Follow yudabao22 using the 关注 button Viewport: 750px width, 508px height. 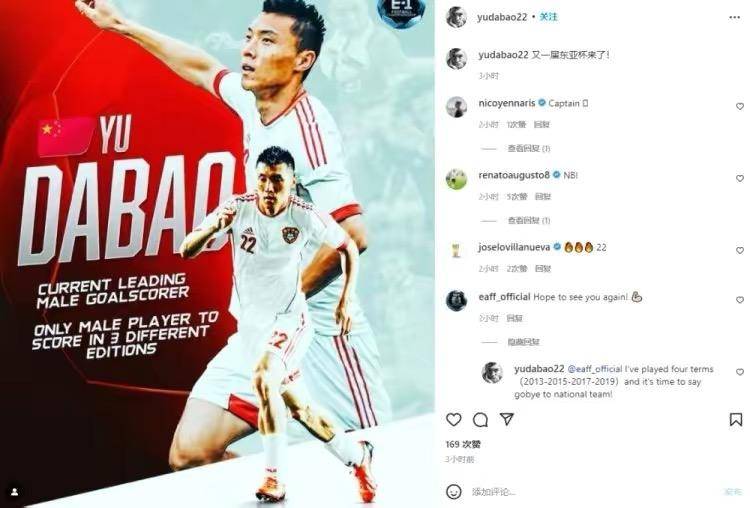tap(549, 17)
